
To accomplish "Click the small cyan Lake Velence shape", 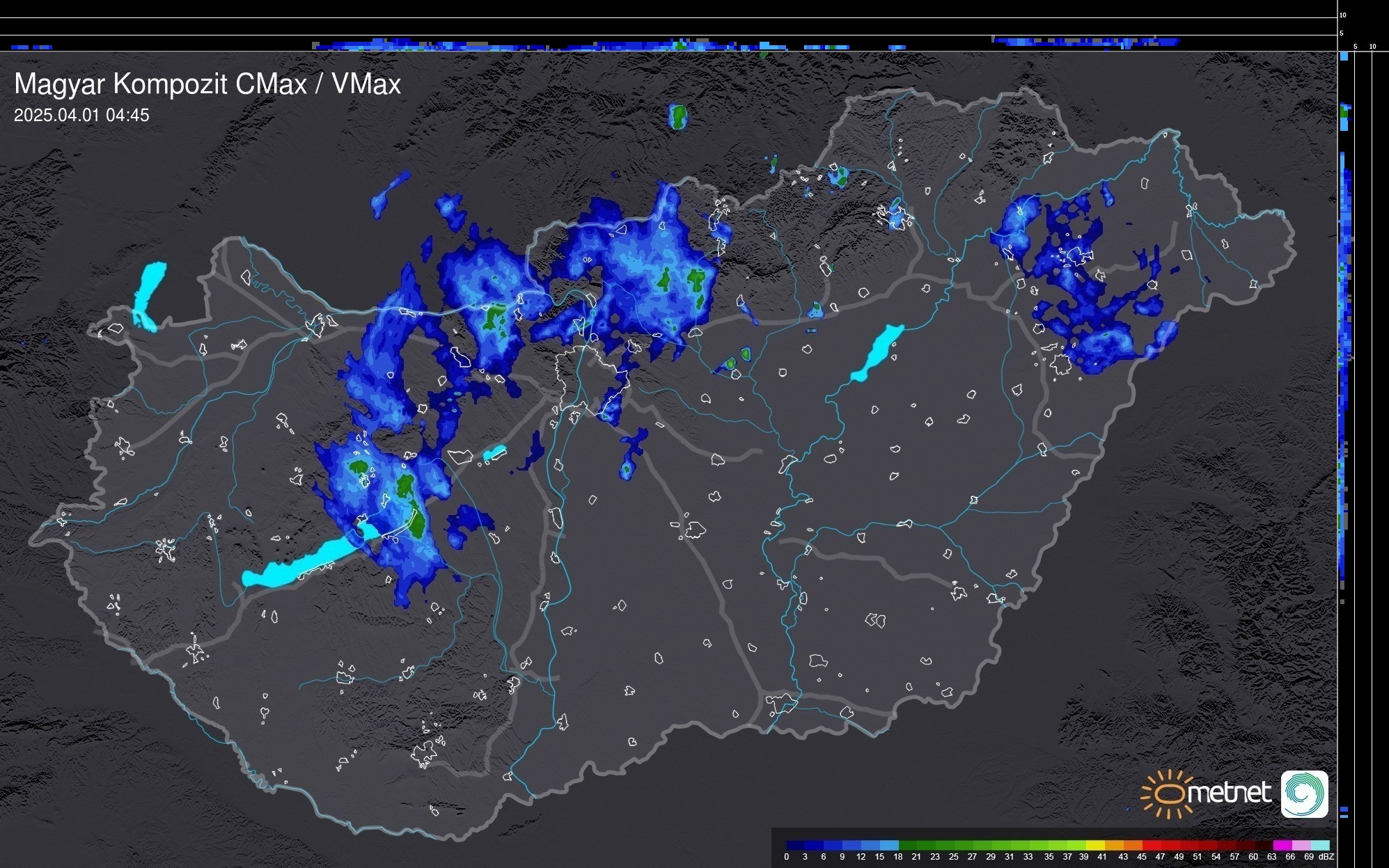I will (494, 453).
